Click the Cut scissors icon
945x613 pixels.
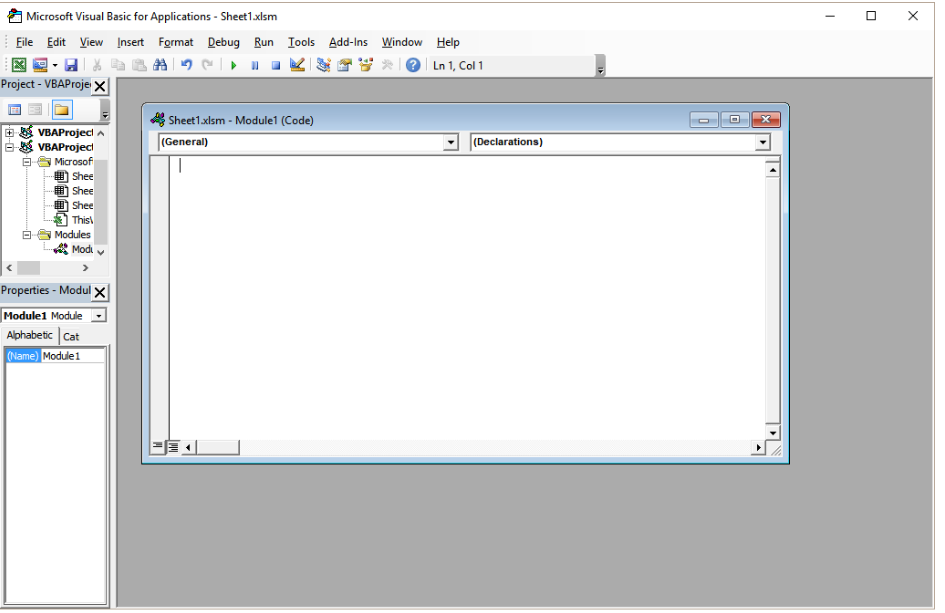[96, 65]
